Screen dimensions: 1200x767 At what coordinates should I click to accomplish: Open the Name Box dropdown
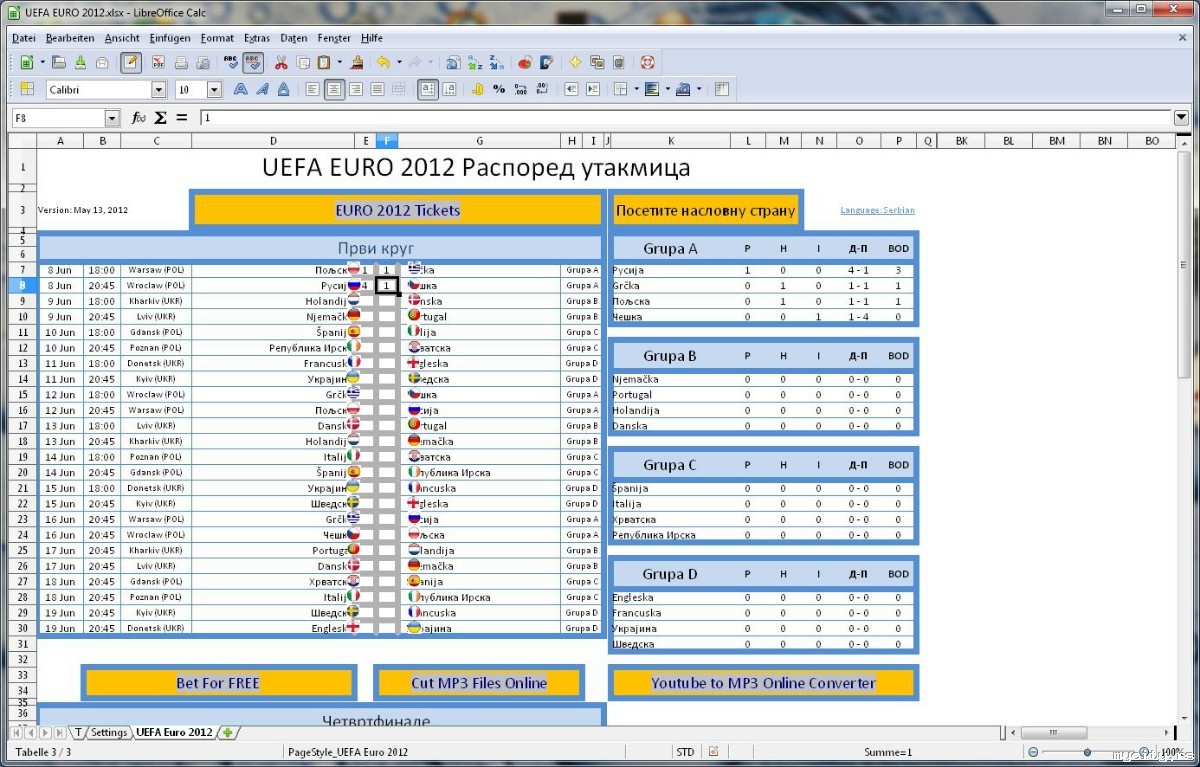click(x=112, y=118)
